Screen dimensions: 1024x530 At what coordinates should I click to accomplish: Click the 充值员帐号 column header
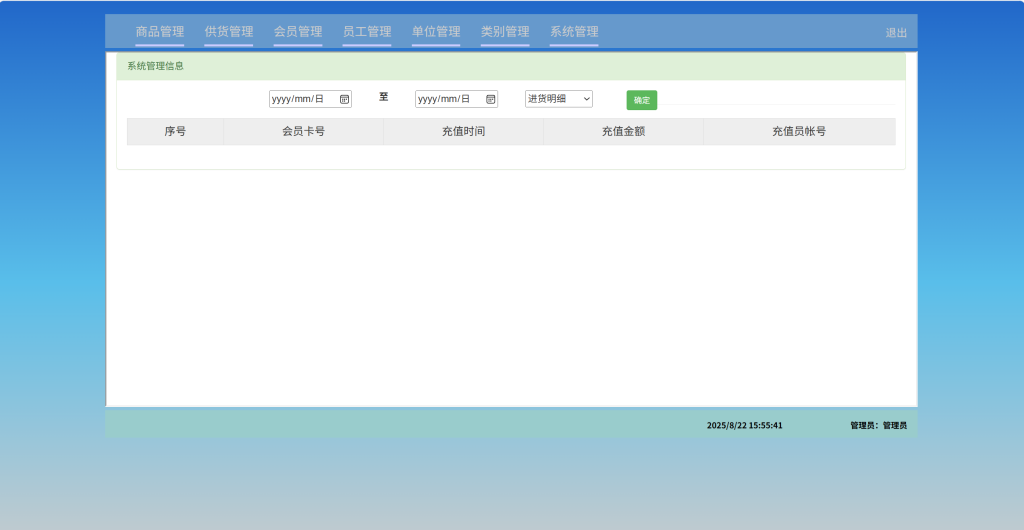pos(799,131)
